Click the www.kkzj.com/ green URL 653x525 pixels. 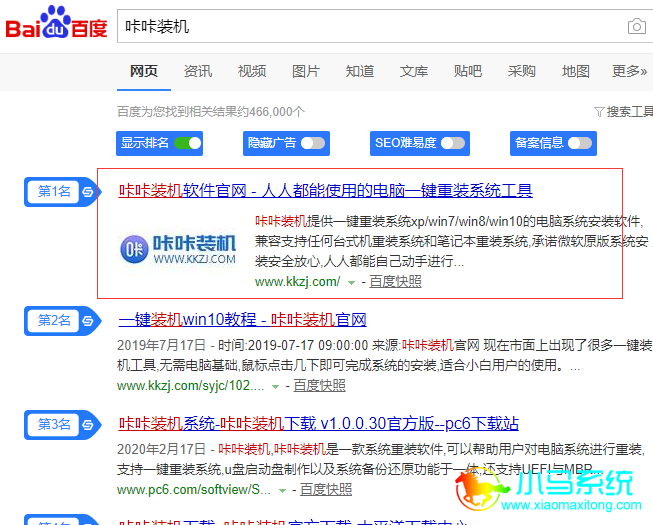coord(297,282)
